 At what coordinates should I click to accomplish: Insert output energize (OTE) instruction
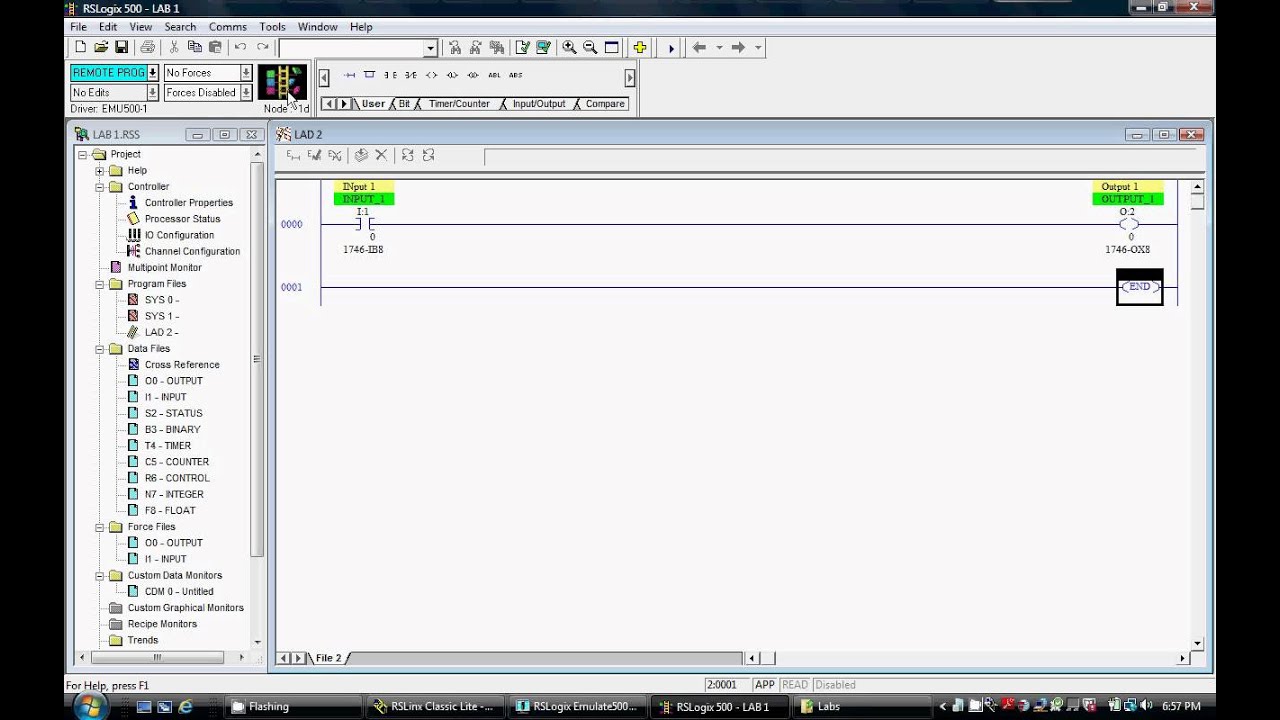pyautogui.click(x=431, y=75)
